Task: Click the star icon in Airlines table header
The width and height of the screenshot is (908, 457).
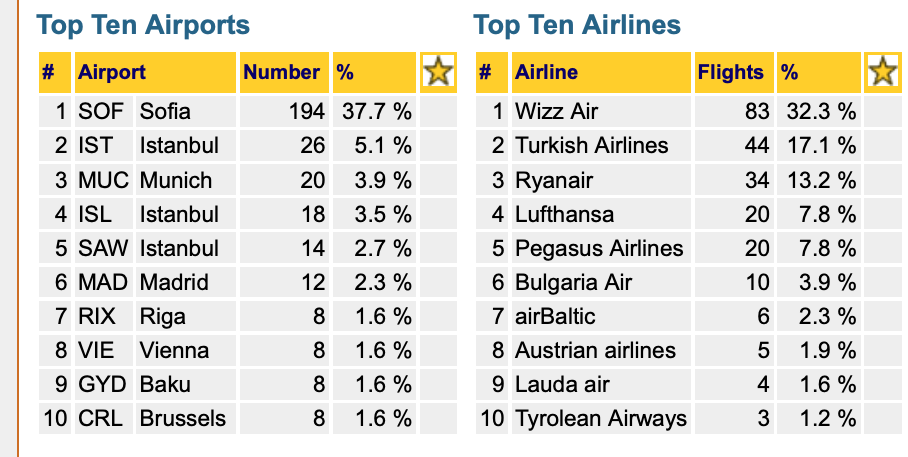Action: coord(883,72)
